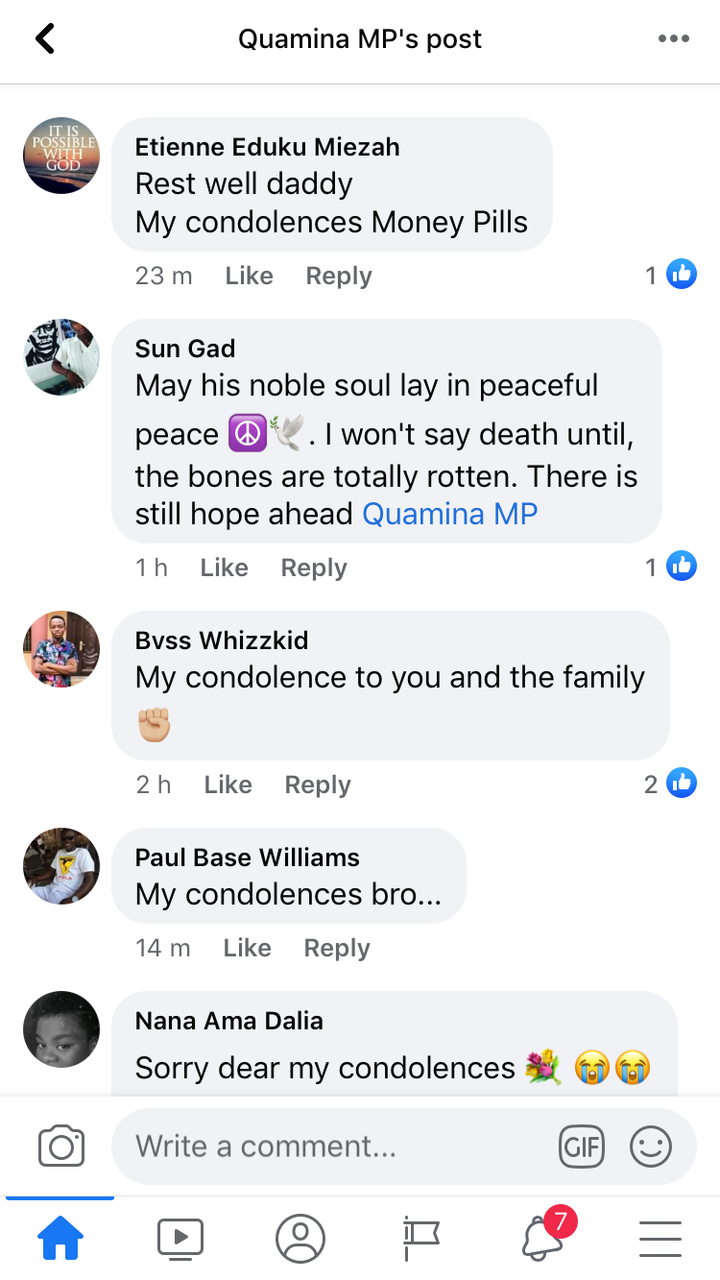
Task: Open the hamburger menu tab
Action: (x=660, y=1240)
